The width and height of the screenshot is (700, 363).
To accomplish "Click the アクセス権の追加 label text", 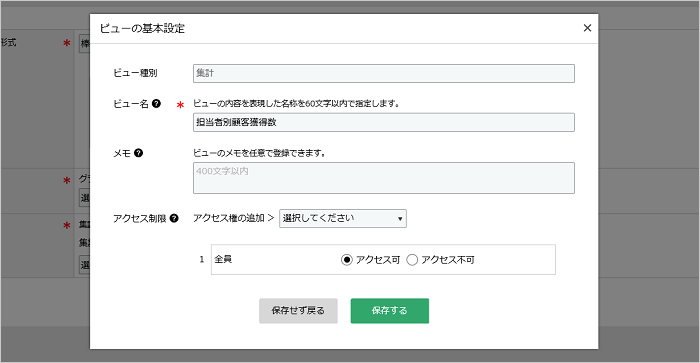I will [x=229, y=218].
